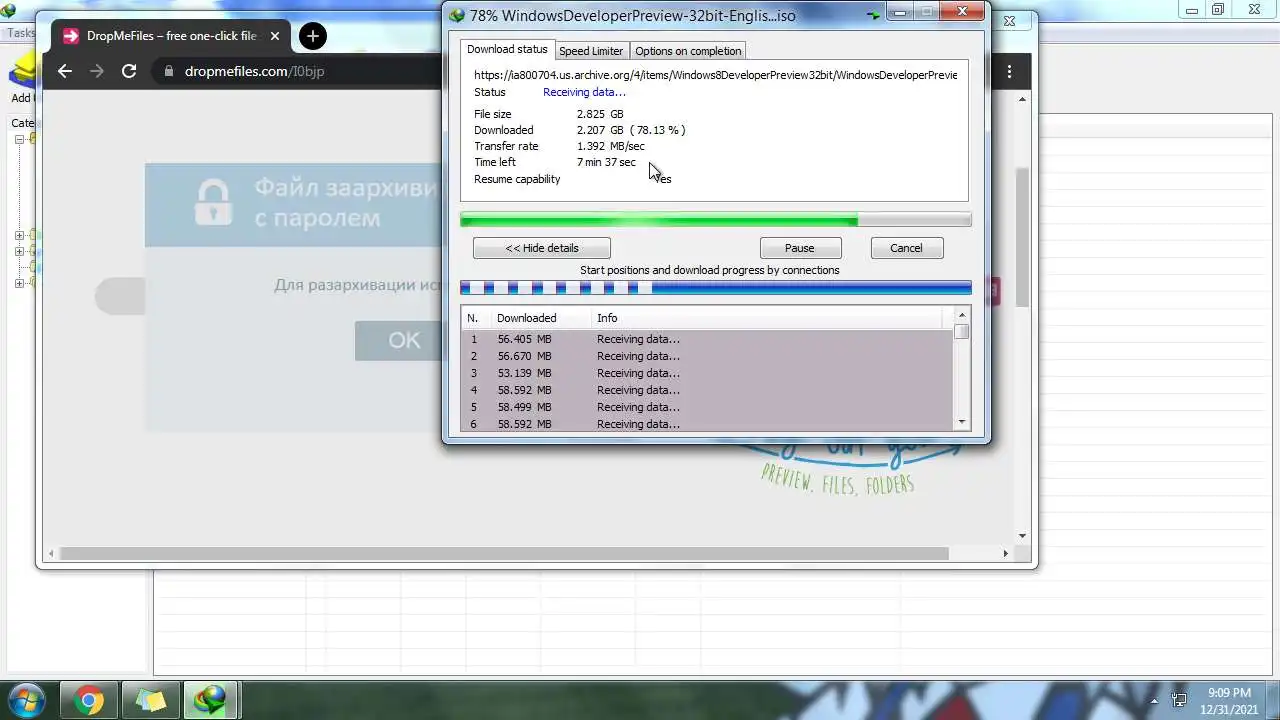The image size is (1280, 720).
Task: Open a new Chrome tab
Action: [x=313, y=36]
